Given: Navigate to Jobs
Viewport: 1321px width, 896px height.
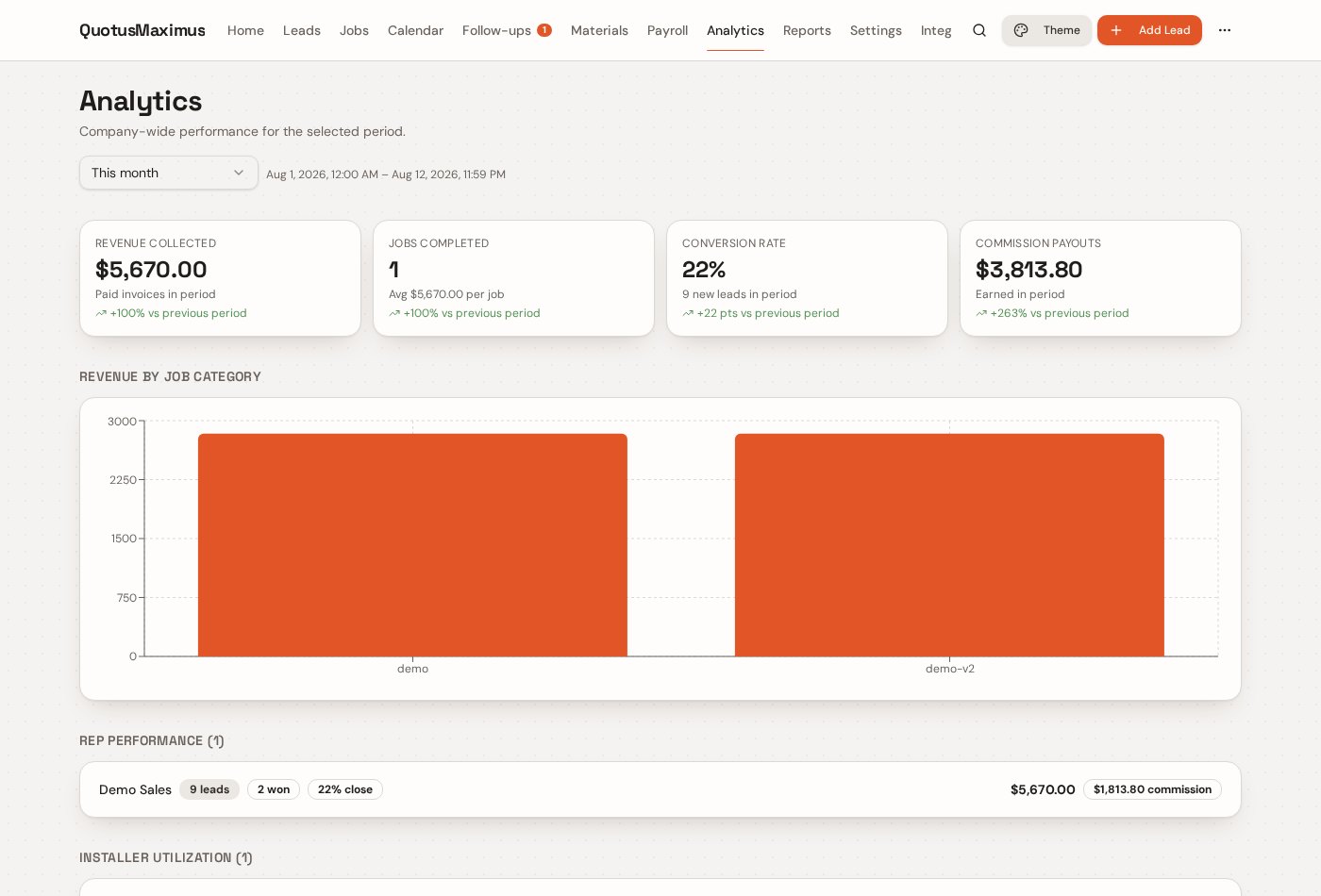Looking at the screenshot, I should pyautogui.click(x=354, y=30).
